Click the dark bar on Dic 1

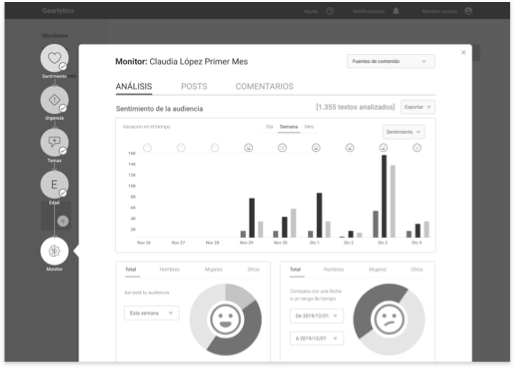point(319,215)
